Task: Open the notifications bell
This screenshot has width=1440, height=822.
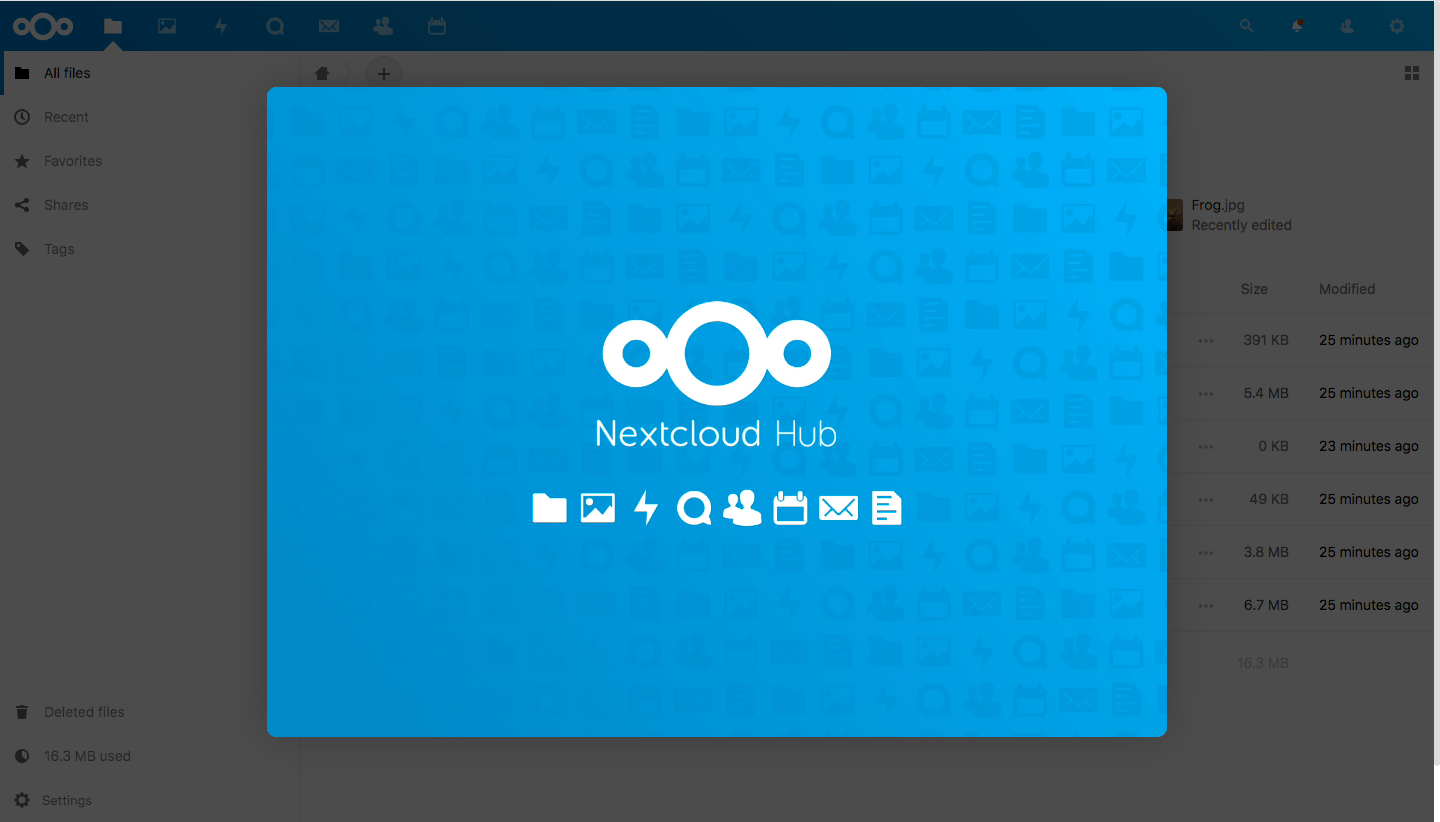Action: point(1297,27)
